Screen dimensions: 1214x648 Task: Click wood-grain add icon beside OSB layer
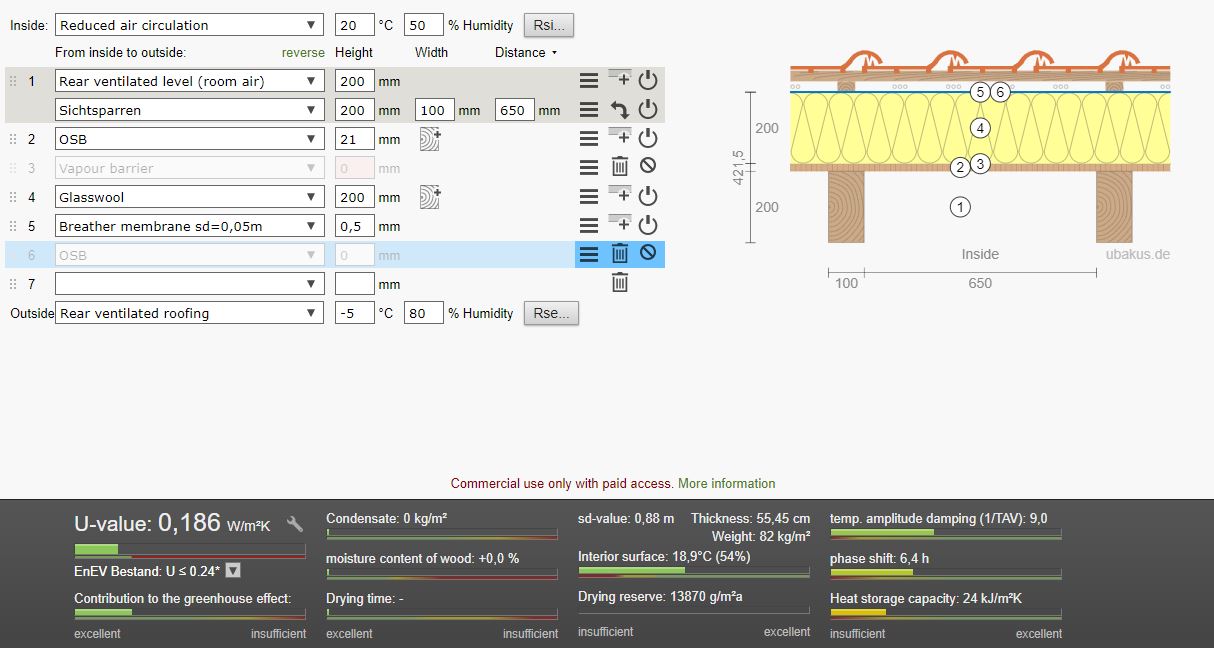tap(430, 139)
